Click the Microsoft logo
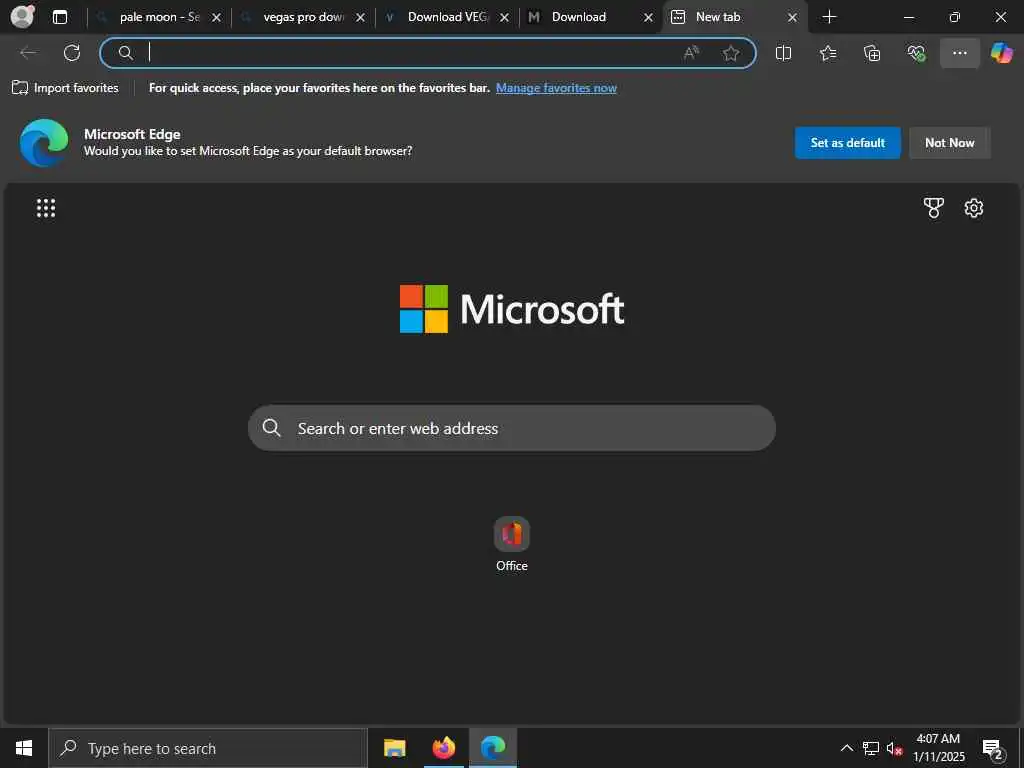Viewport: 1024px width, 768px height. 511,309
